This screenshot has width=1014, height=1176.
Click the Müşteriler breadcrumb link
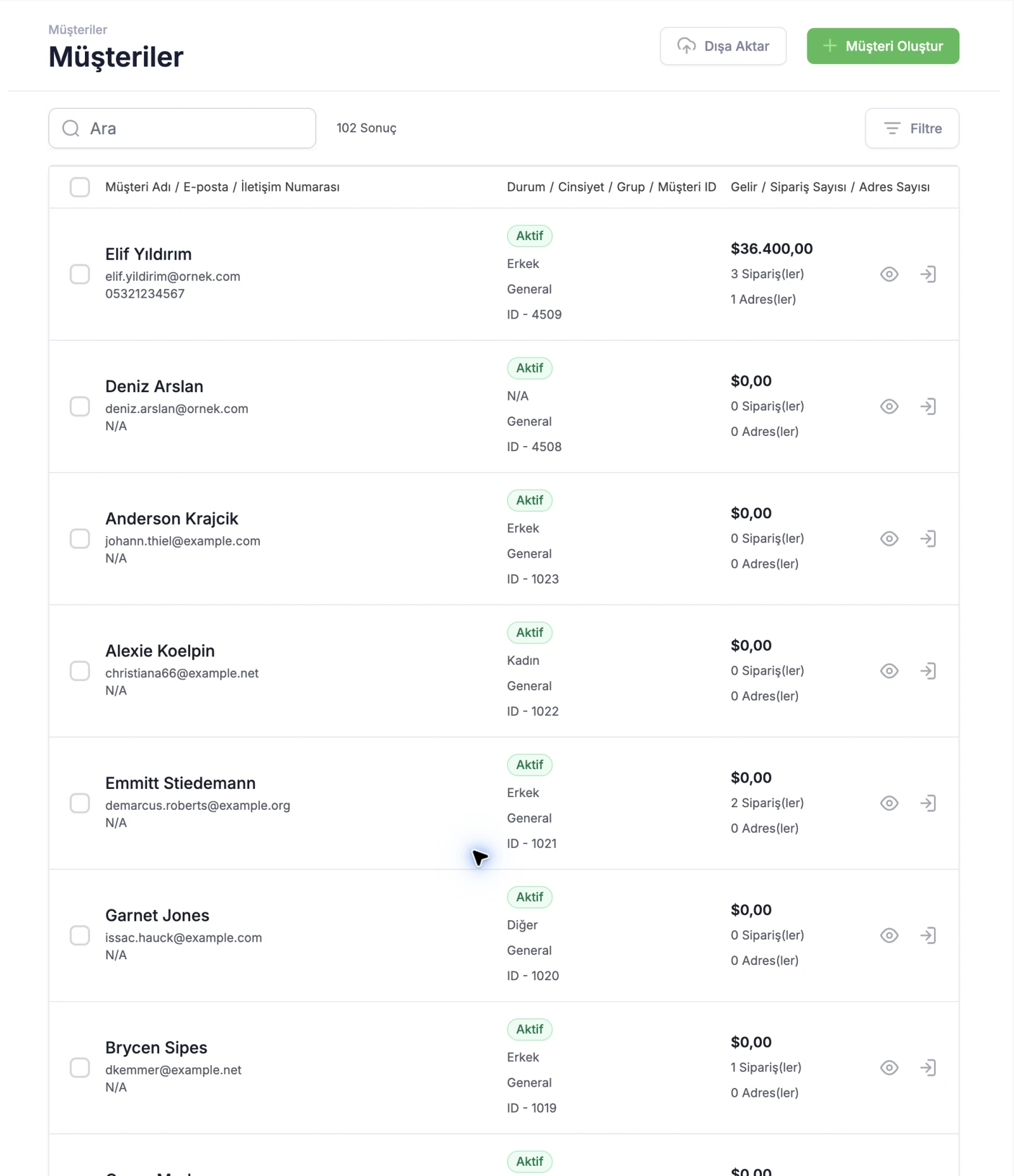[x=78, y=30]
